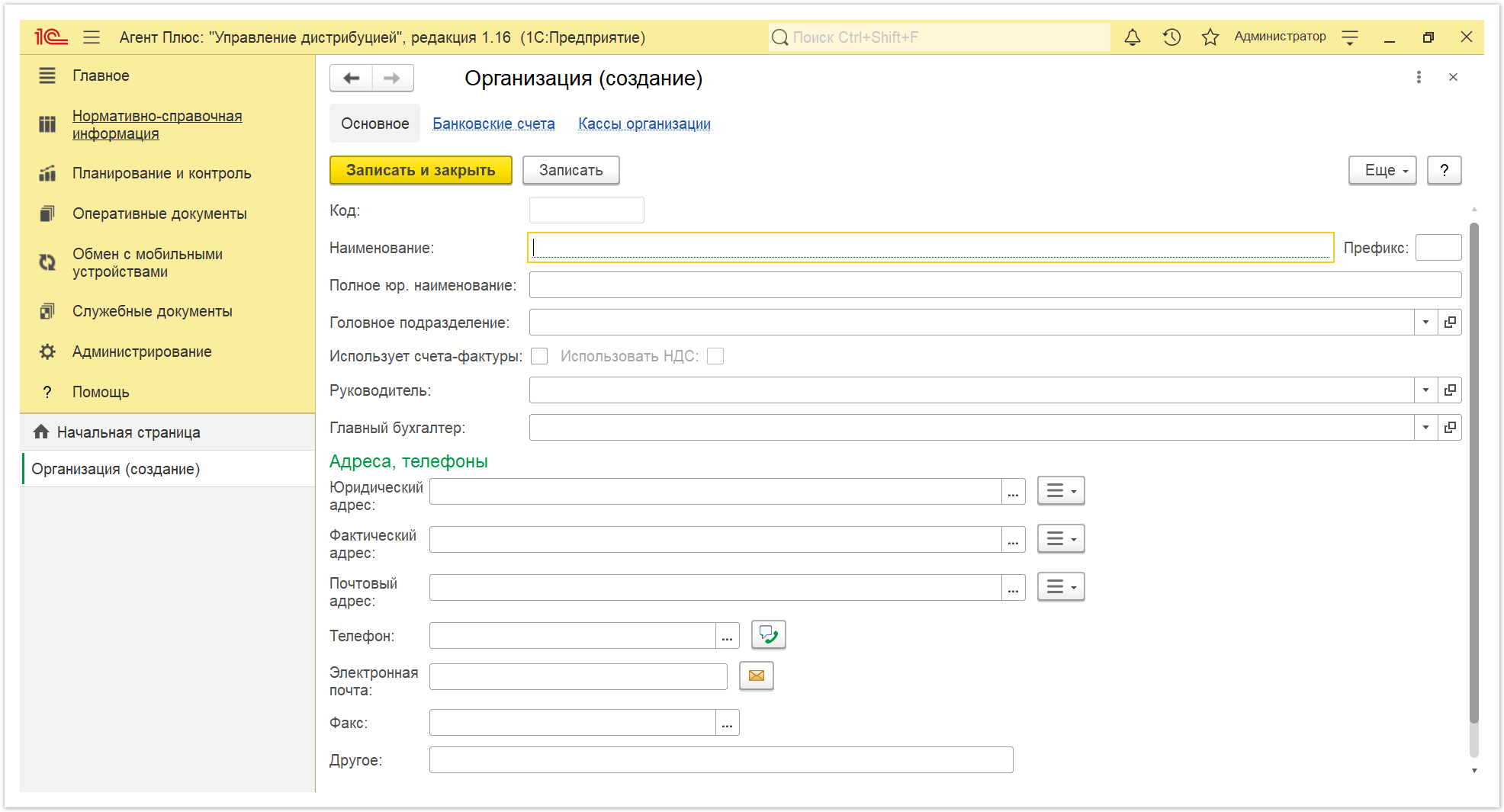Go forward with the right arrow button
This screenshot has height=812, width=1504.
pos(392,78)
